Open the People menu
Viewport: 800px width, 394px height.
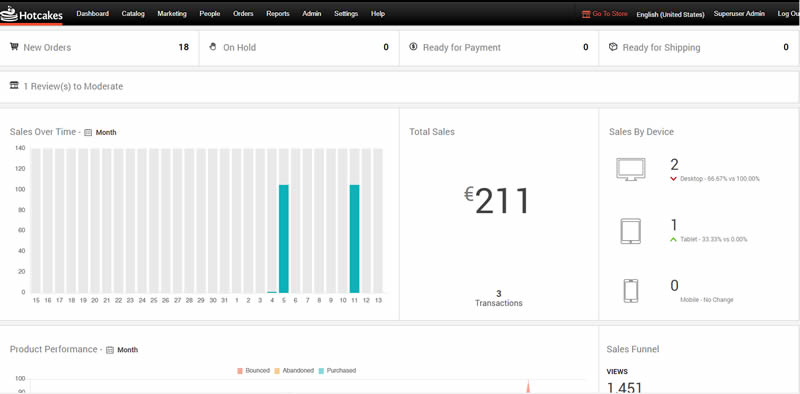(x=210, y=14)
